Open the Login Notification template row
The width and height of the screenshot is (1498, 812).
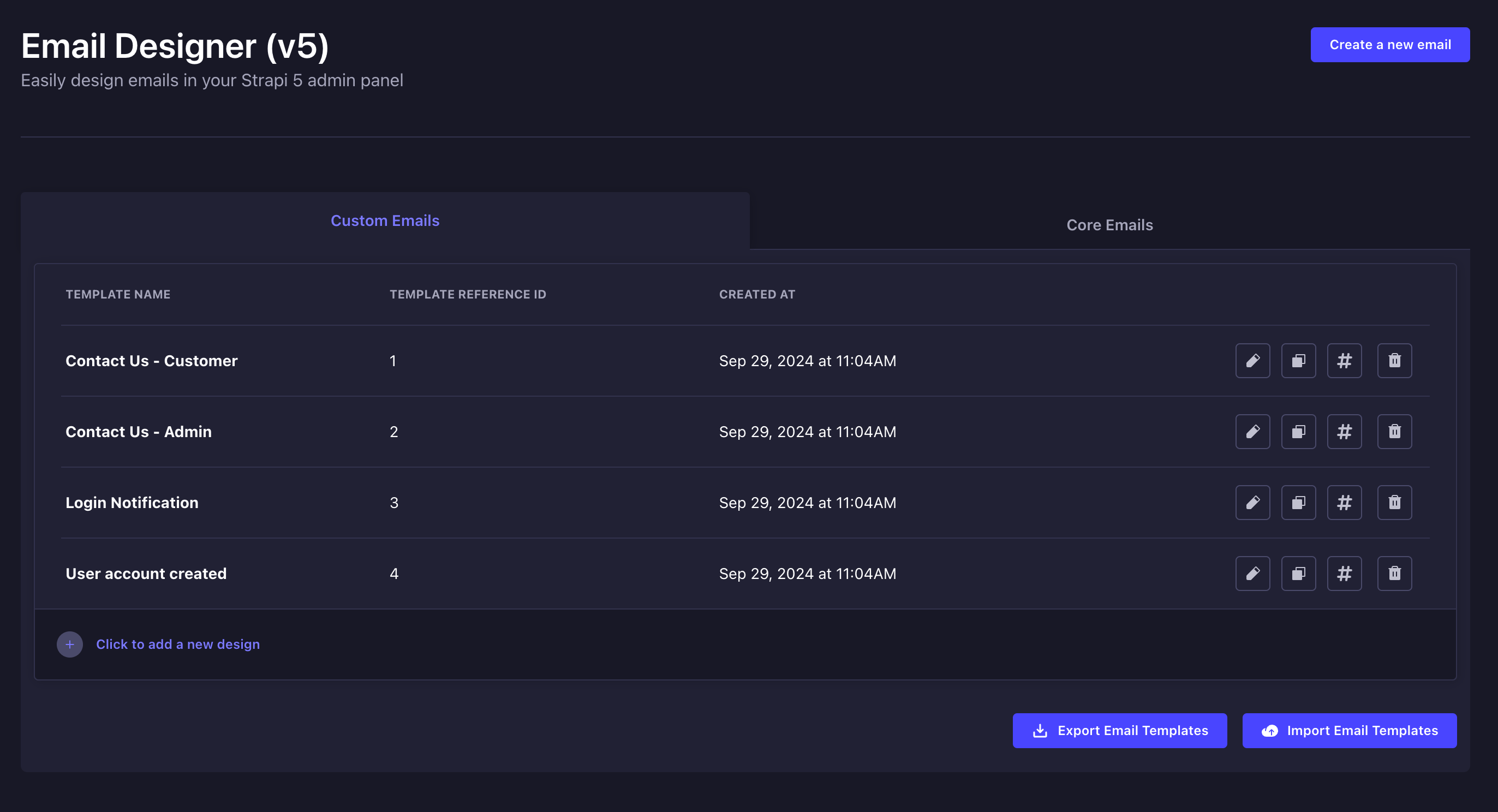[132, 503]
